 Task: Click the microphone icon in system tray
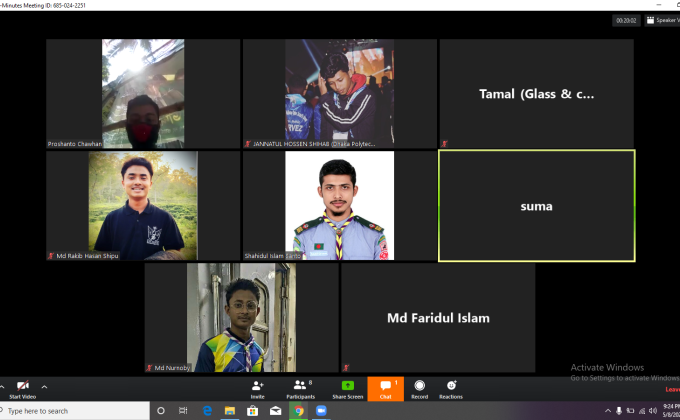coord(619,411)
